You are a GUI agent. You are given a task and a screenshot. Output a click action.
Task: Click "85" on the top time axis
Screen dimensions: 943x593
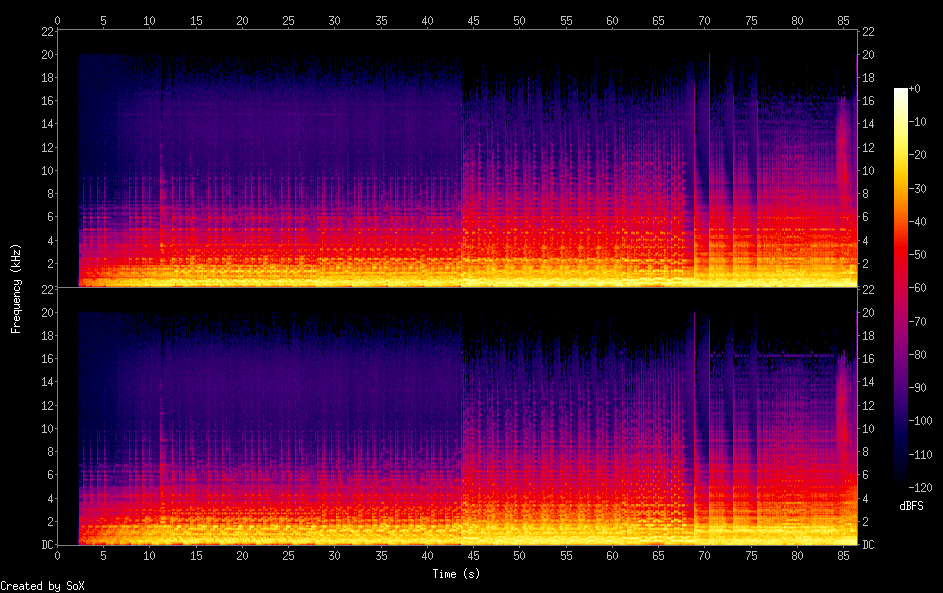pyautogui.click(x=843, y=20)
